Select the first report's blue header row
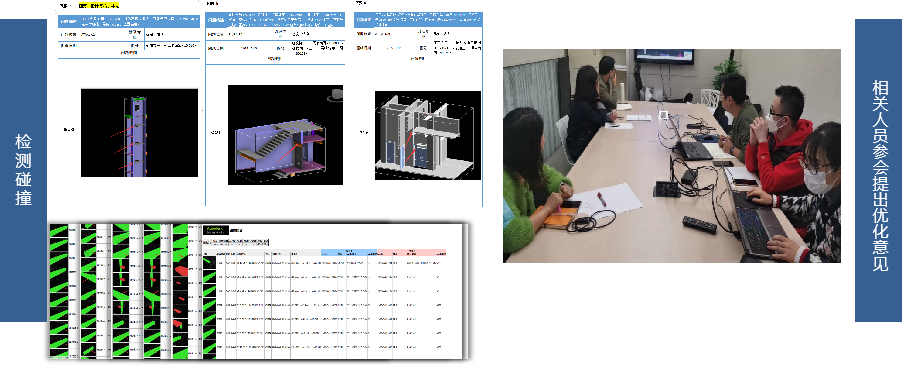The width and height of the screenshot is (902, 367). click(129, 22)
